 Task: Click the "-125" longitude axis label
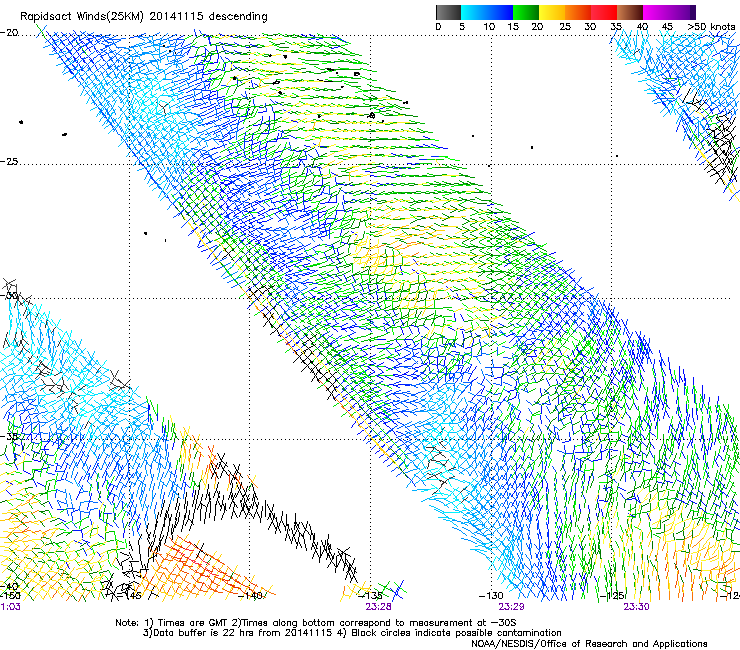coord(612,596)
